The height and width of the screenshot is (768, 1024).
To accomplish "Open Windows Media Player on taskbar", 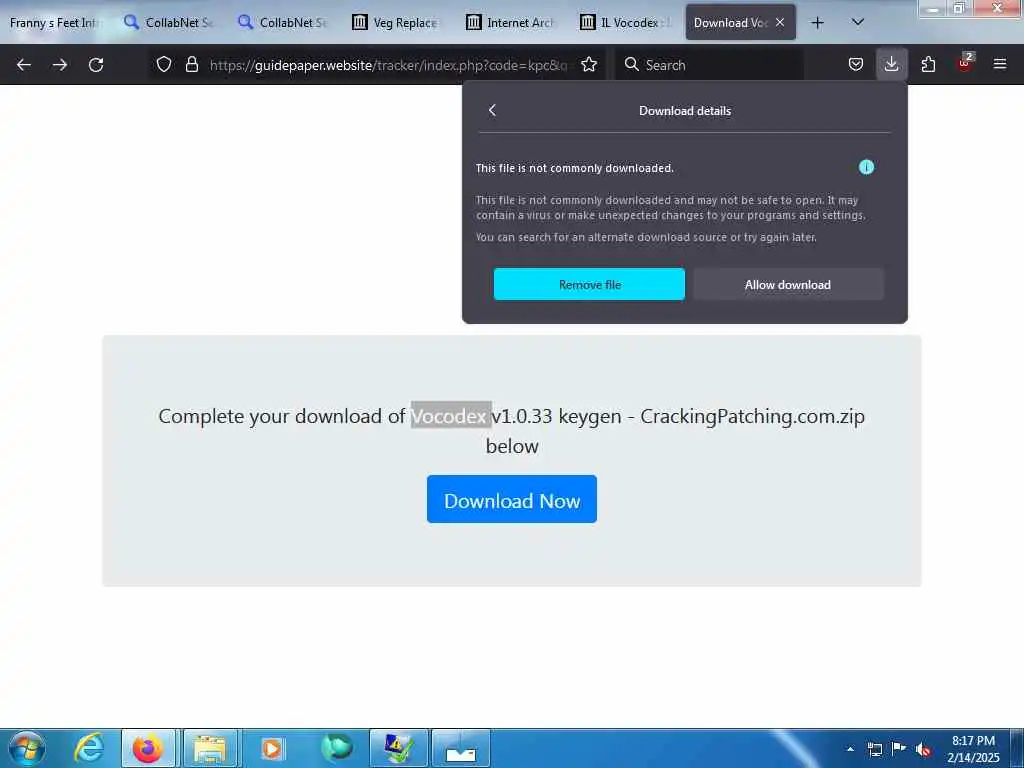I will [272, 748].
